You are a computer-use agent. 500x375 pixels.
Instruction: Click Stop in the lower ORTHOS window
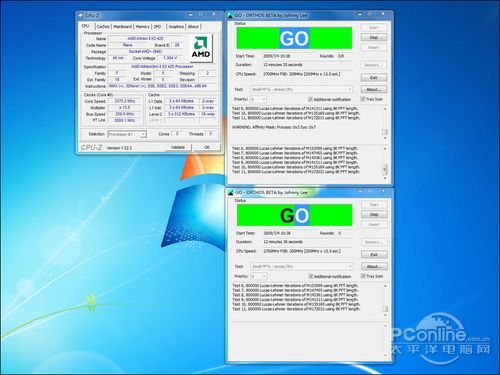(x=374, y=214)
